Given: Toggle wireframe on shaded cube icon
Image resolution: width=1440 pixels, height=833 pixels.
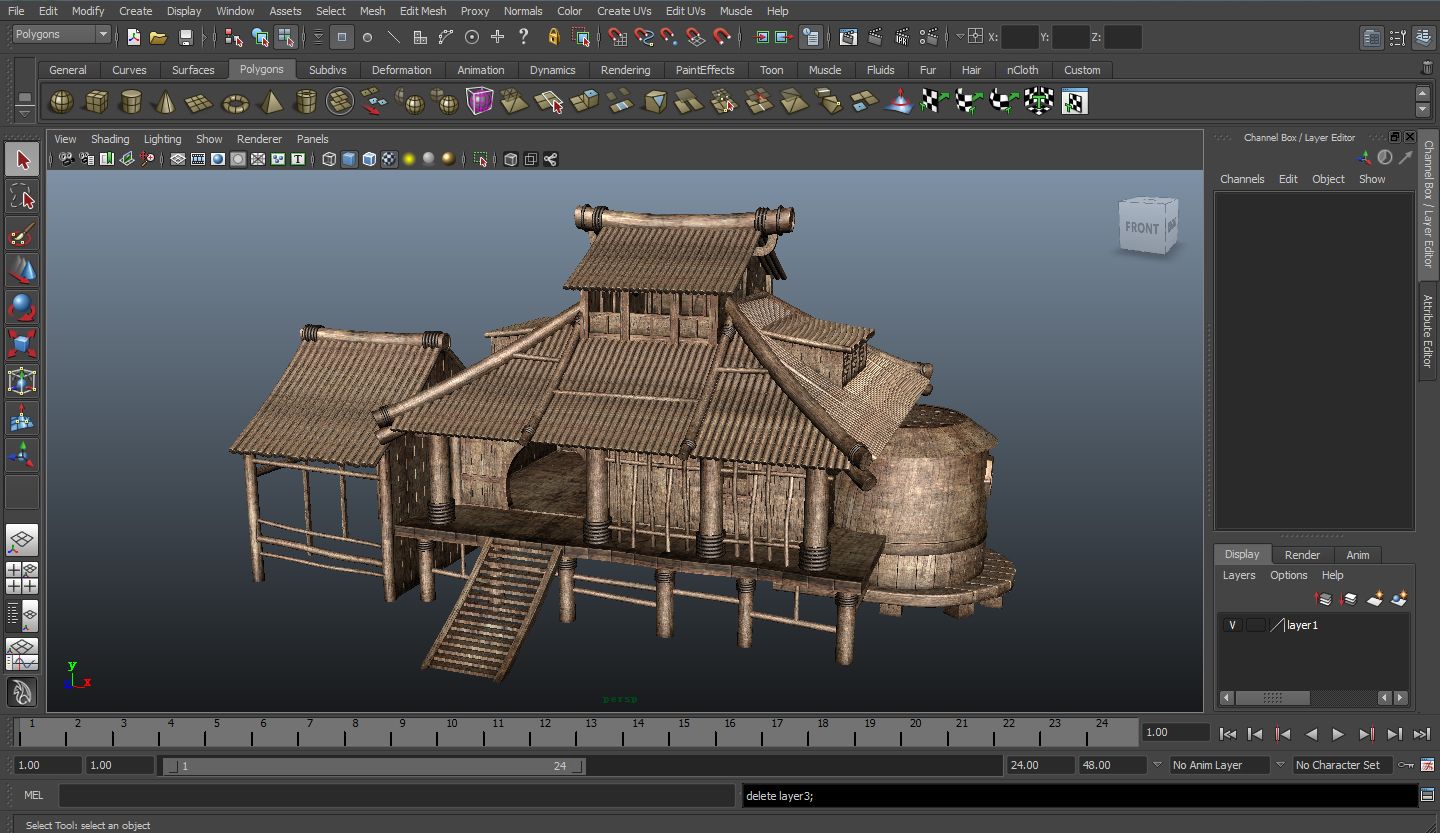Looking at the screenshot, I should coord(369,159).
